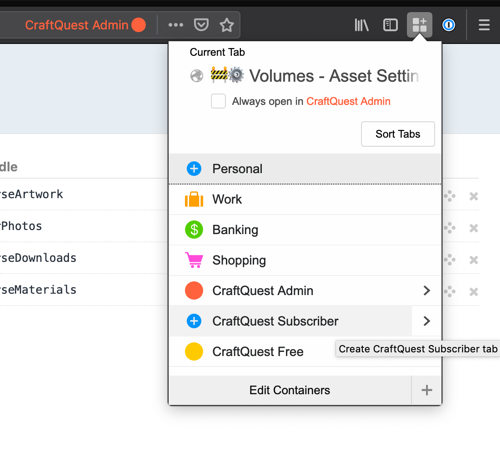Toggle the sidebar toolbar icon
The width and height of the screenshot is (500, 460).
[x=390, y=25]
